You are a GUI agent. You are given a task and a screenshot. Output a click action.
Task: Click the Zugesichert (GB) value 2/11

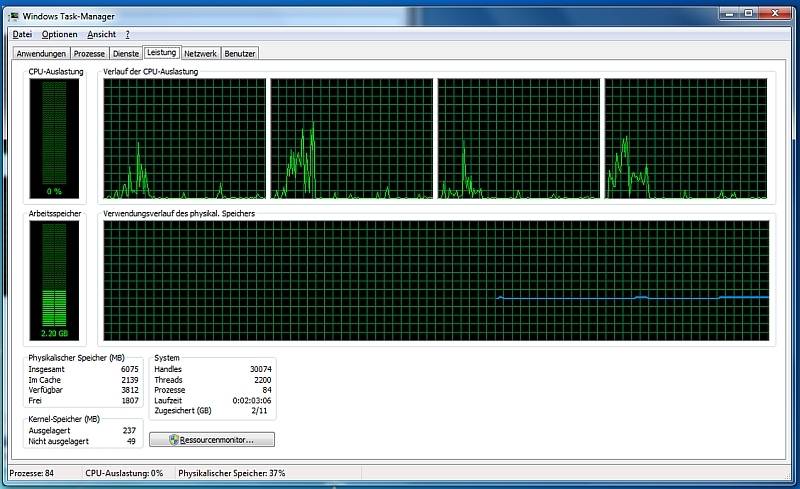point(259,410)
